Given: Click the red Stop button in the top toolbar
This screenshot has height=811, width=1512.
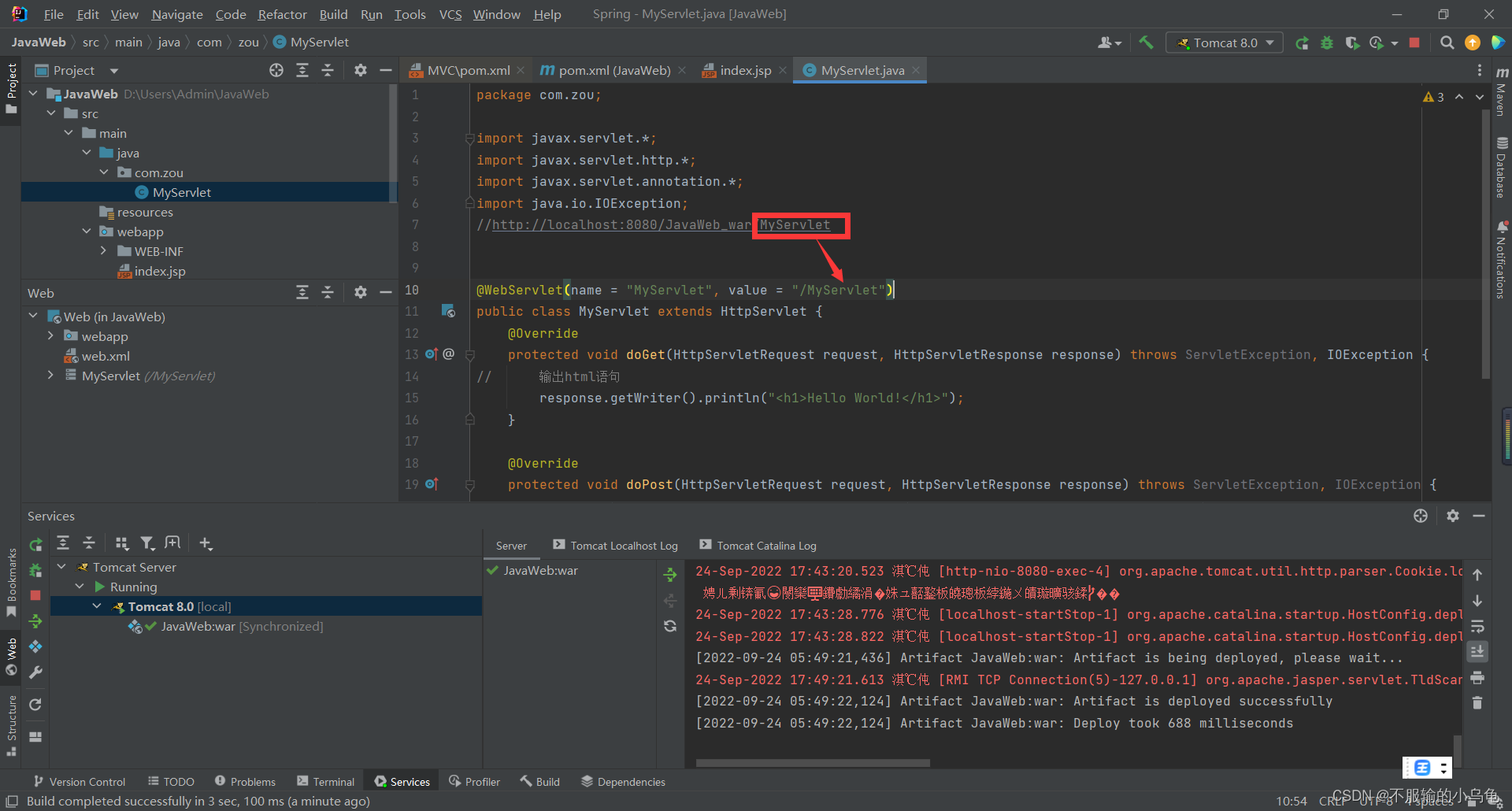Looking at the screenshot, I should [1414, 43].
